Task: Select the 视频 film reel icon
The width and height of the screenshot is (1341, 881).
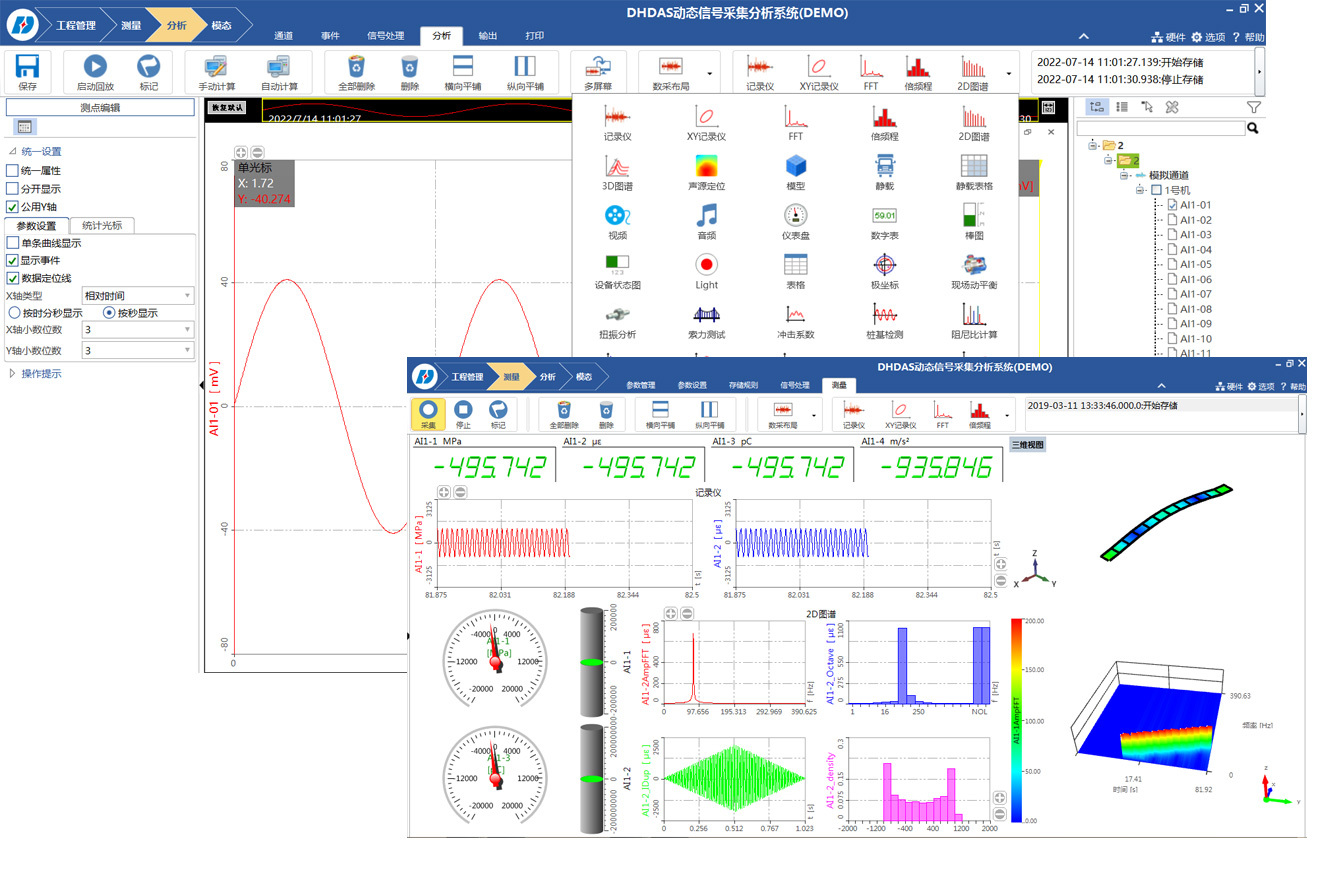Action: tap(617, 215)
